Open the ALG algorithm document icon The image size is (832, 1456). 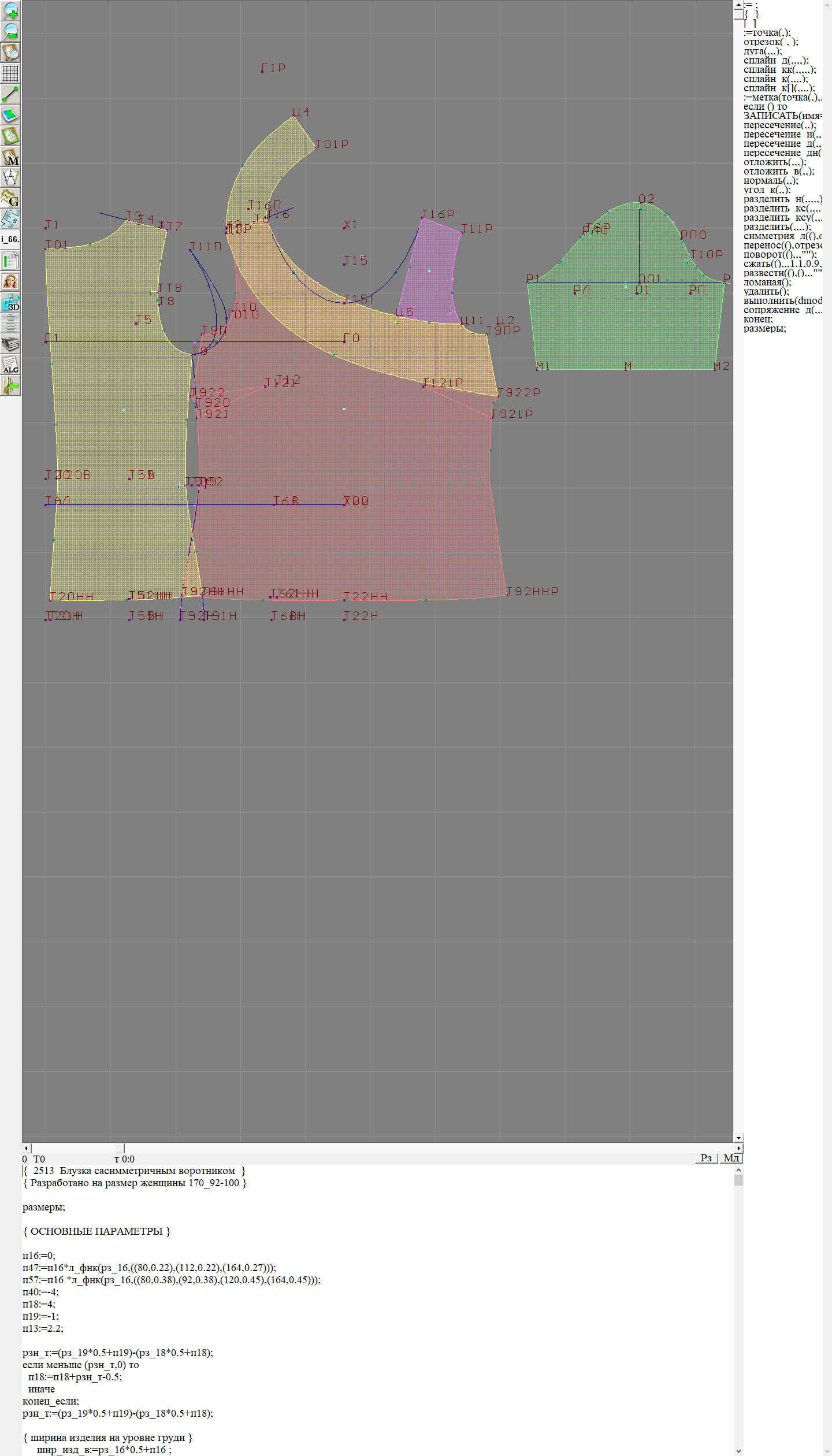click(x=10, y=365)
